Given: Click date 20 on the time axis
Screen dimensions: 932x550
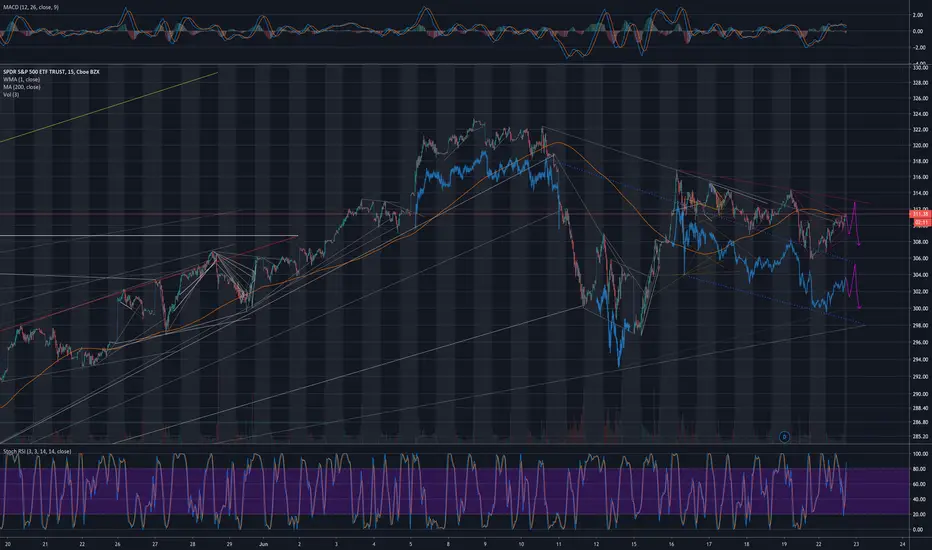Looking at the screenshot, I should click(x=8, y=543).
